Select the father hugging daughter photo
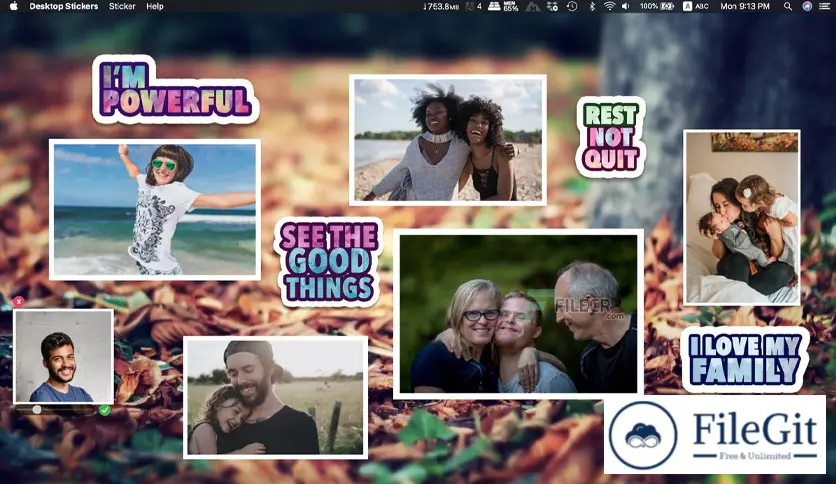 [x=276, y=397]
